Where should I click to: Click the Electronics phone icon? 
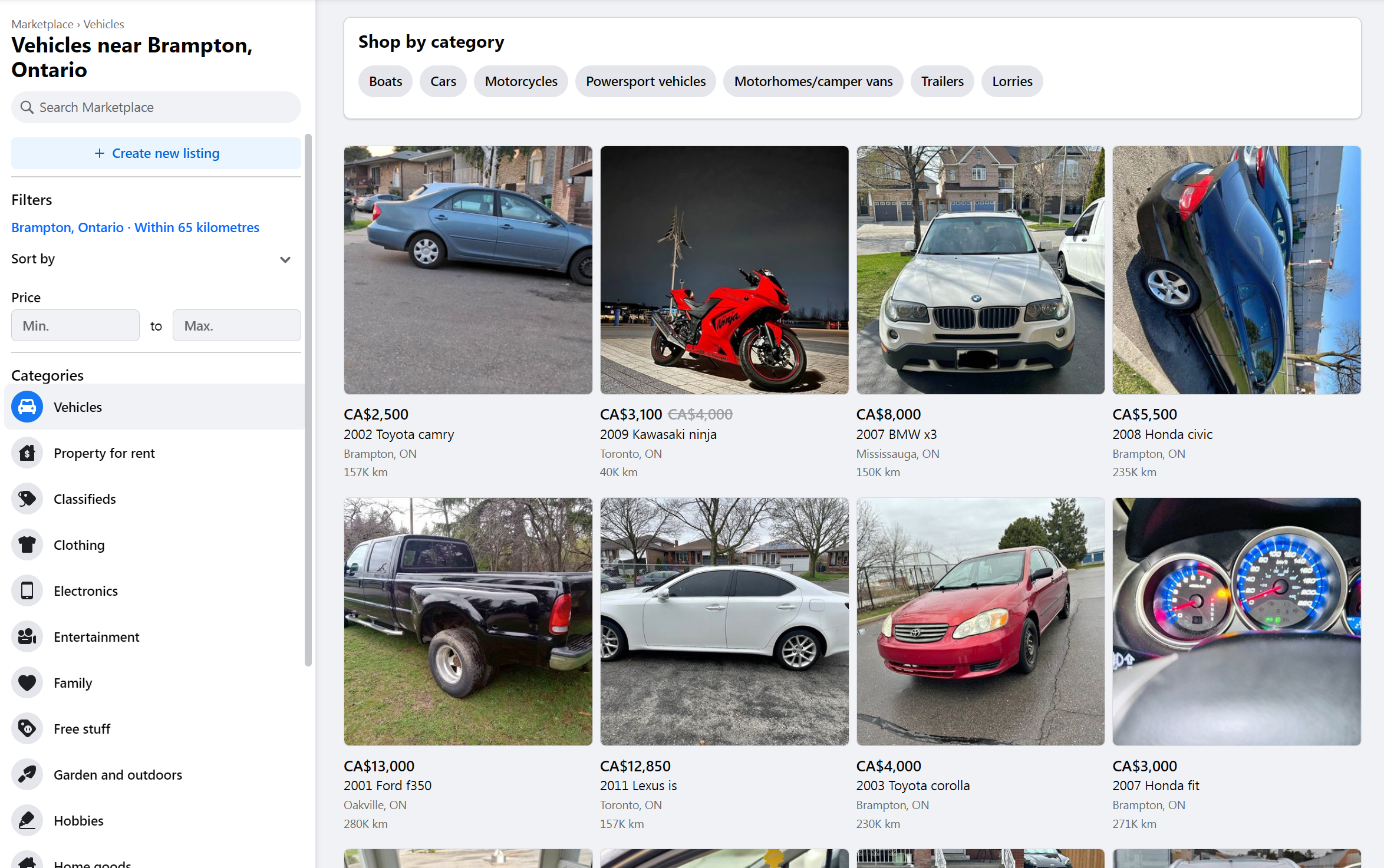coord(27,590)
